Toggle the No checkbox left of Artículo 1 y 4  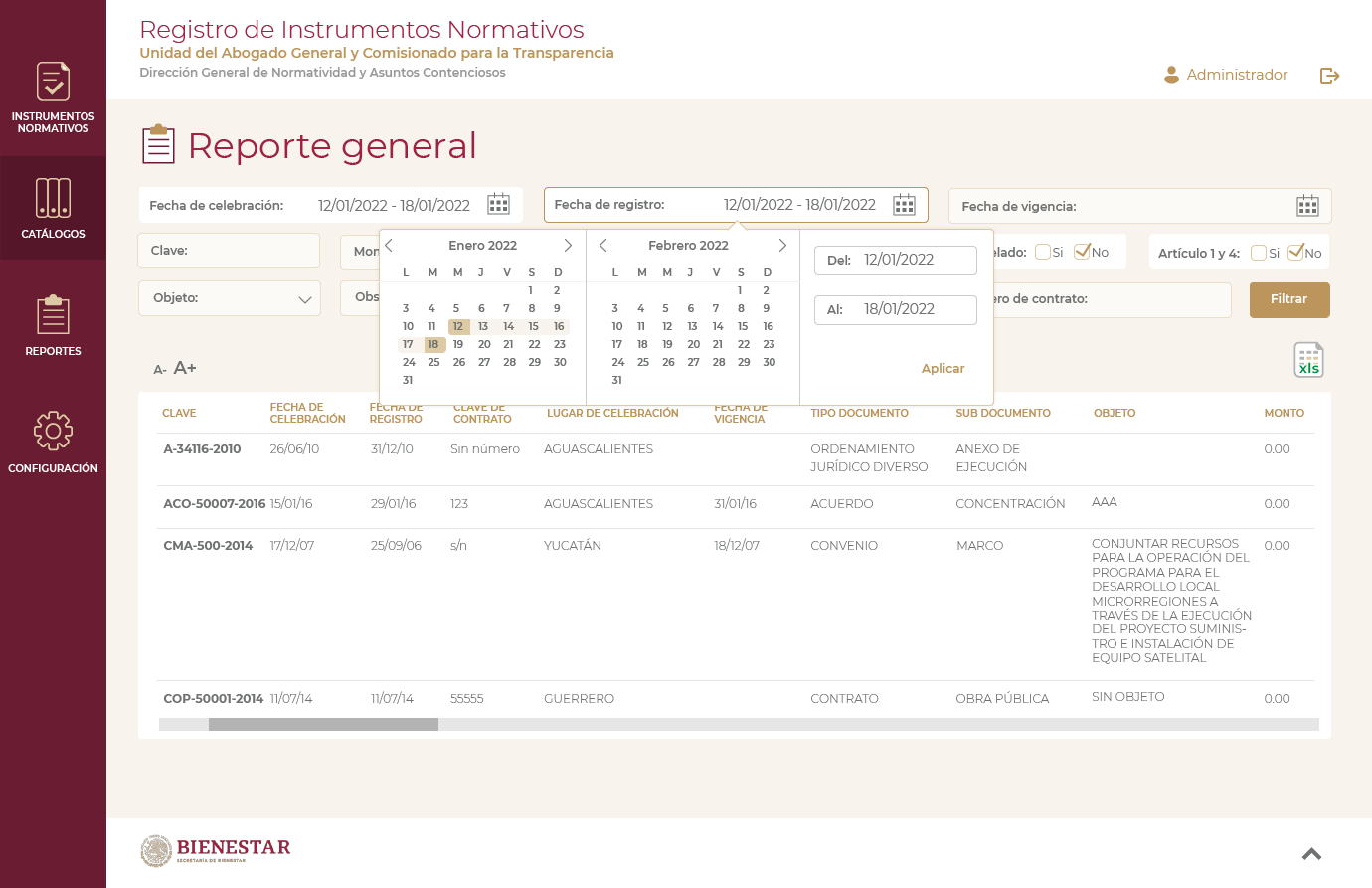click(x=1083, y=252)
